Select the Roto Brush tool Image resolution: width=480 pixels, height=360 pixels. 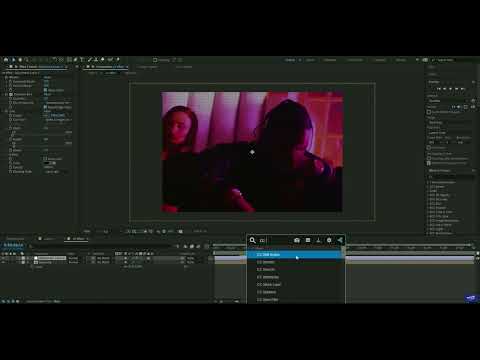pyautogui.click(x=110, y=60)
